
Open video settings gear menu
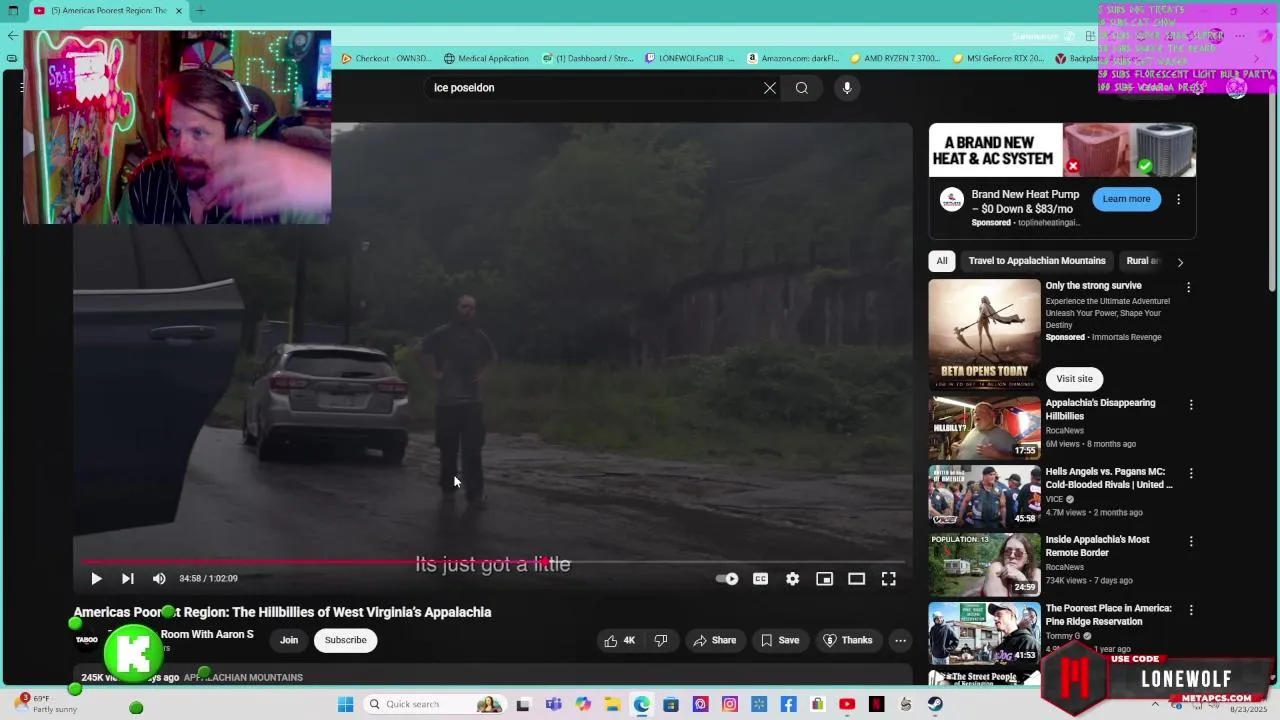(792, 579)
